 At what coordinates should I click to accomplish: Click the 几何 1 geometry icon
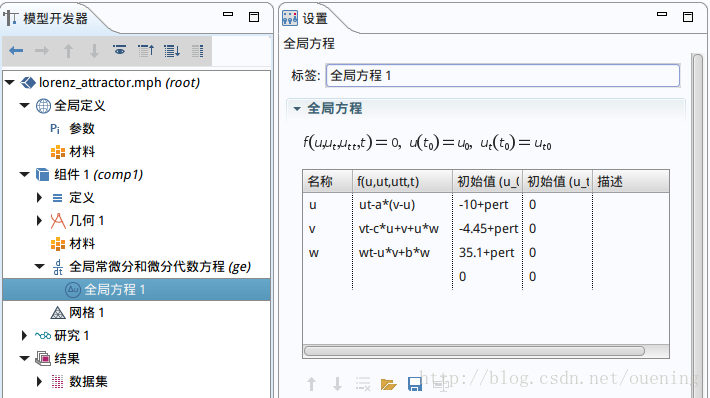[x=58, y=221]
